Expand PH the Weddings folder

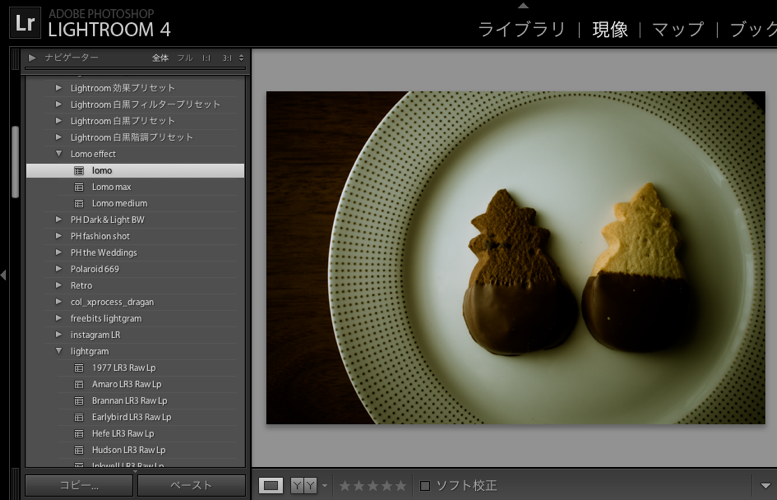tap(58, 252)
